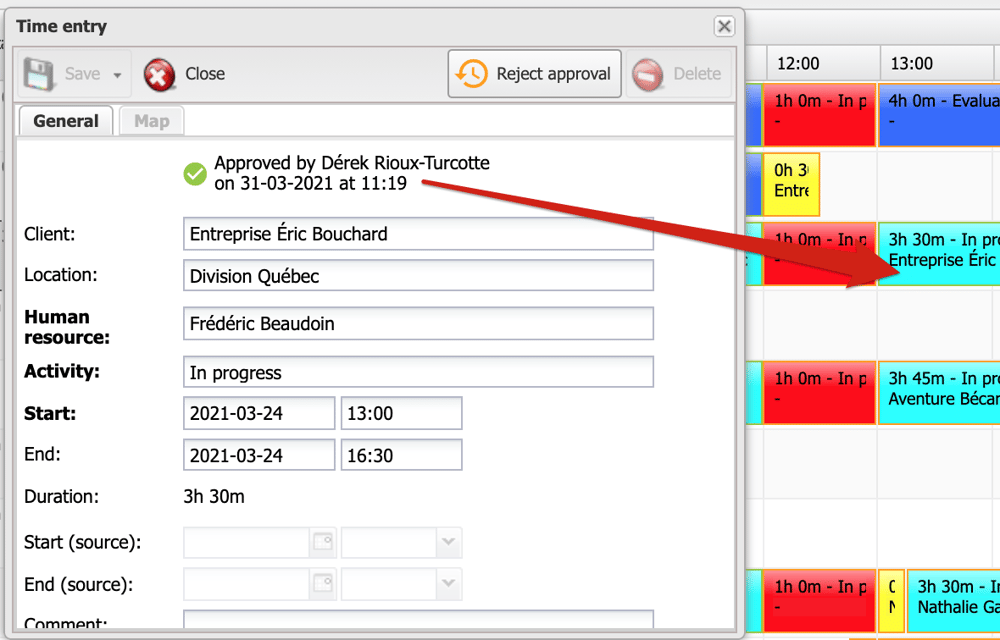Select the yellow 0h 30m calendar entry
The image size is (1000, 640).
(x=791, y=181)
